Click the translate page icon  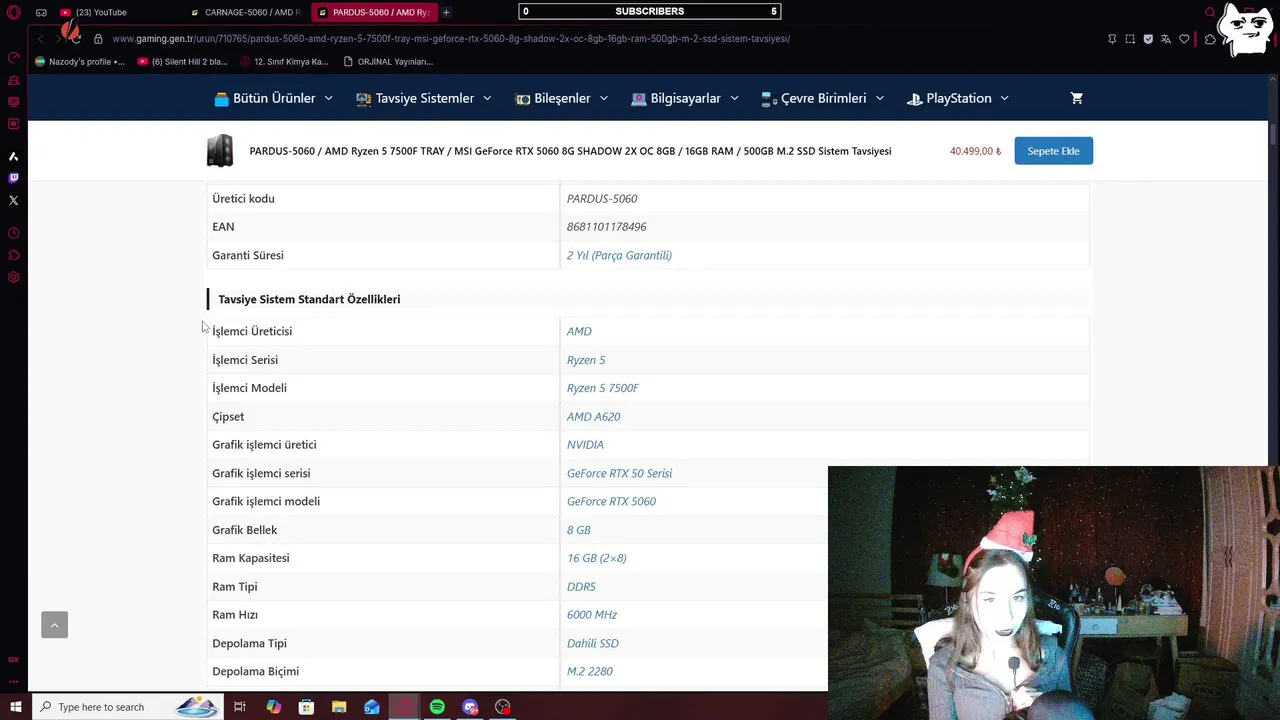(x=1166, y=39)
